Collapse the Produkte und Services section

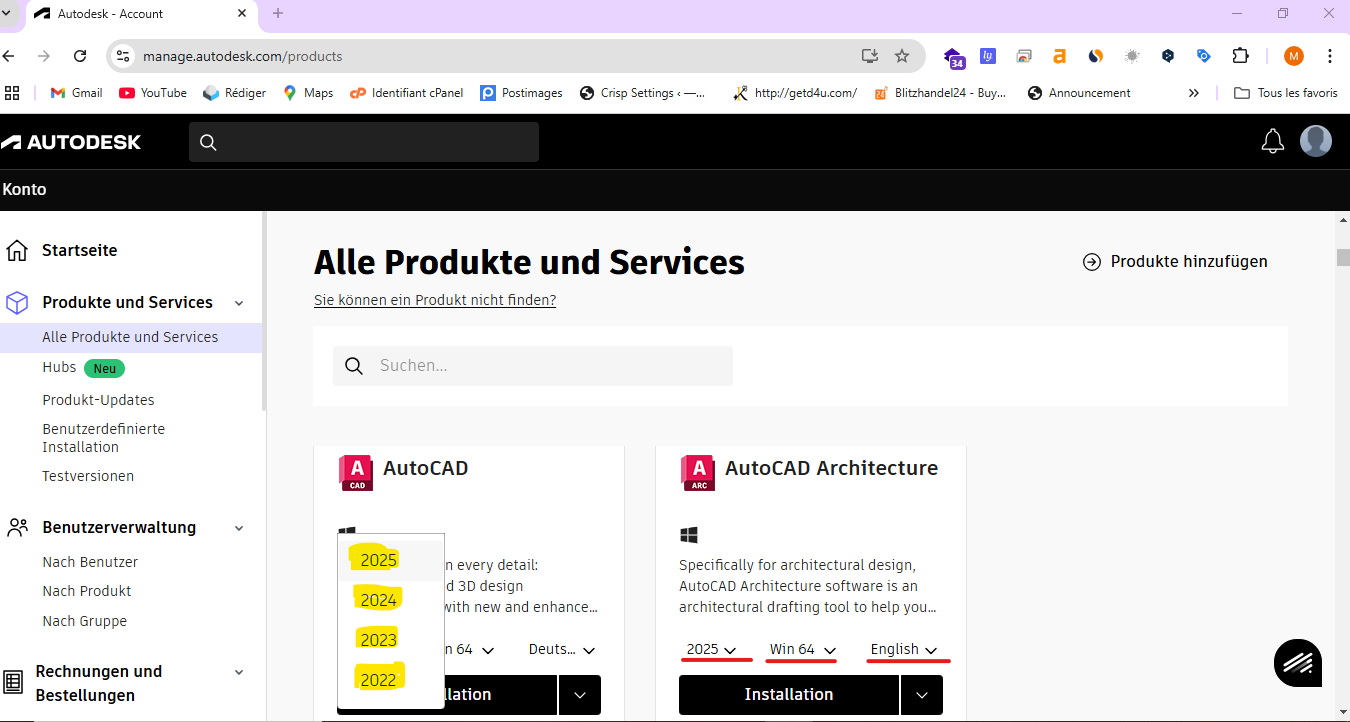(x=239, y=303)
